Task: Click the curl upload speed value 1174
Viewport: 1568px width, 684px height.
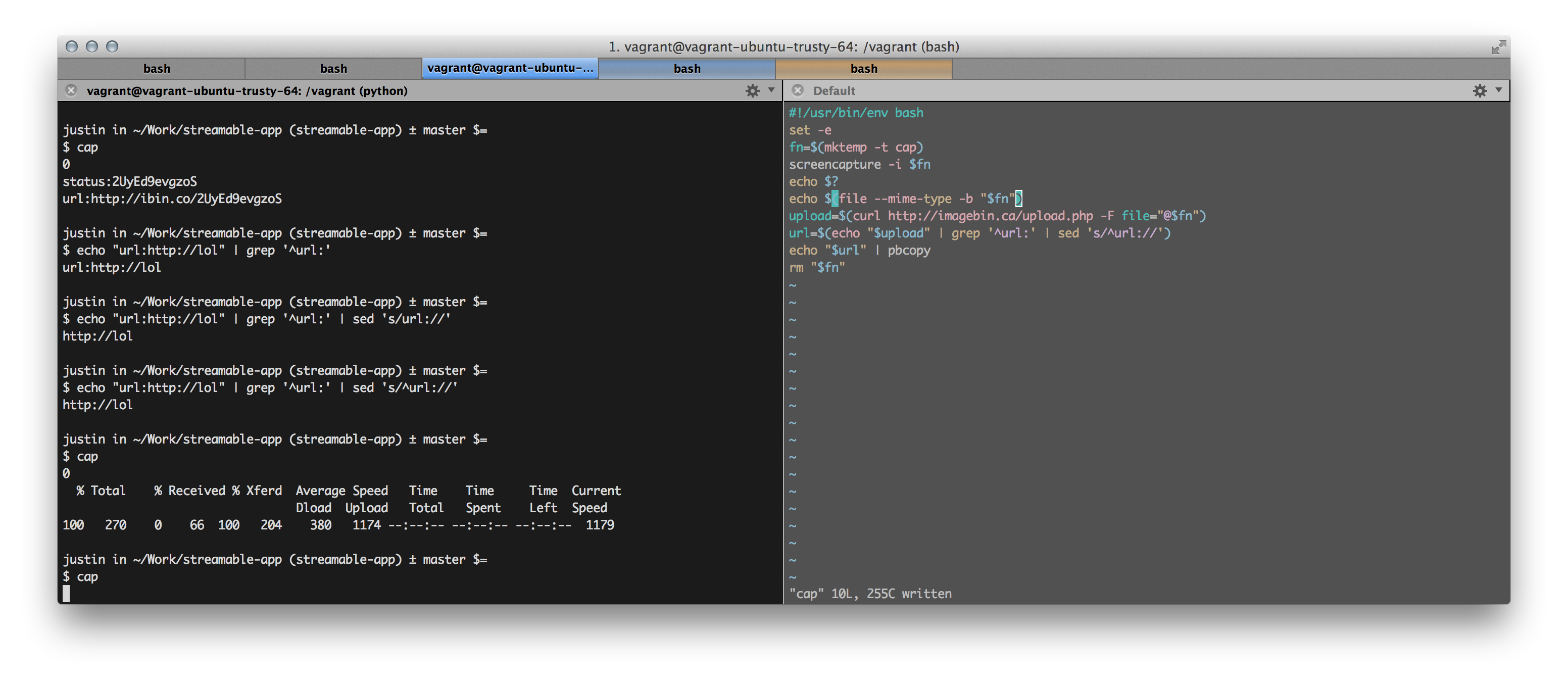Action: point(366,525)
